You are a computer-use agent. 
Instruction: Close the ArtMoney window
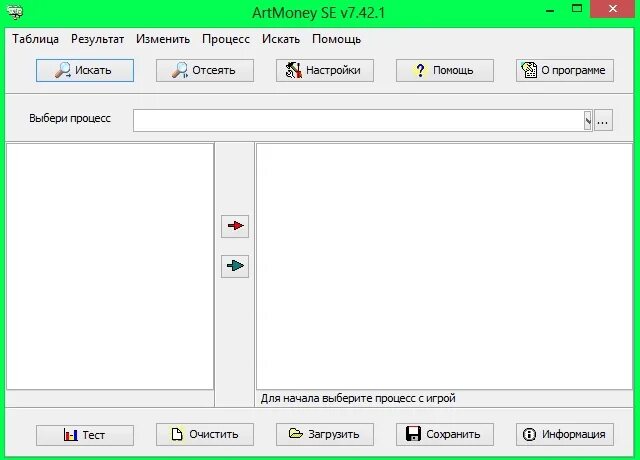613,9
